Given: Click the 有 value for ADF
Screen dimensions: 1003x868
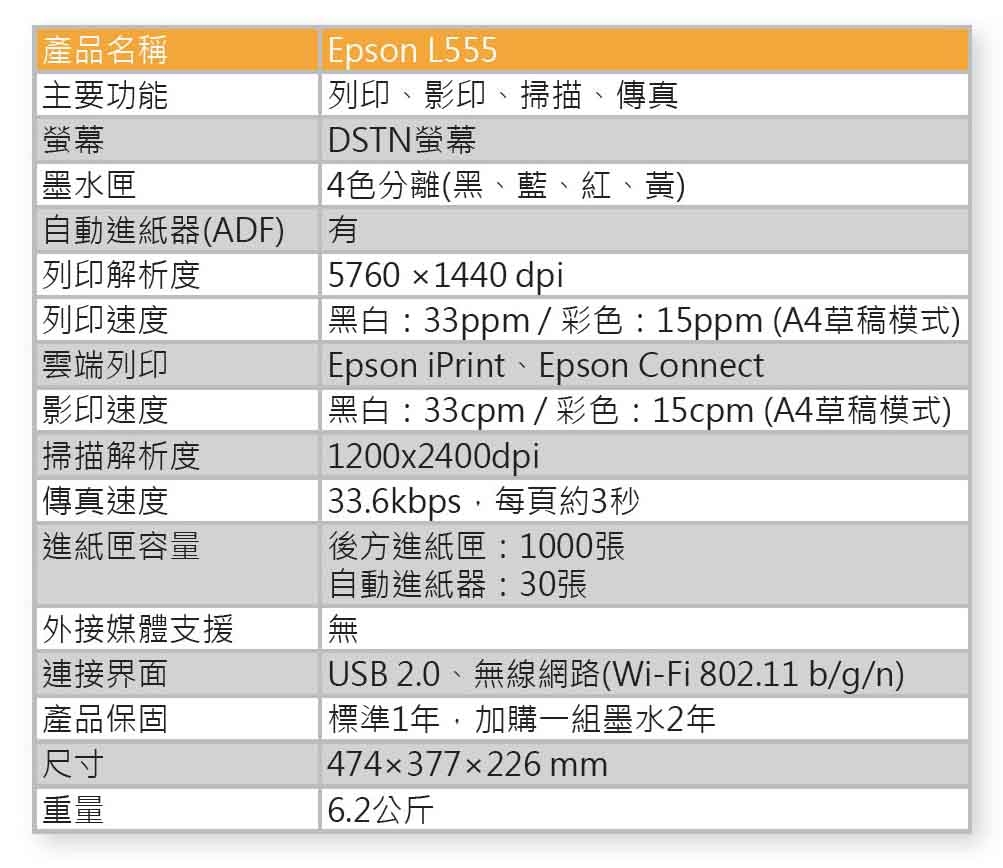Looking at the screenshot, I should pos(343,230).
